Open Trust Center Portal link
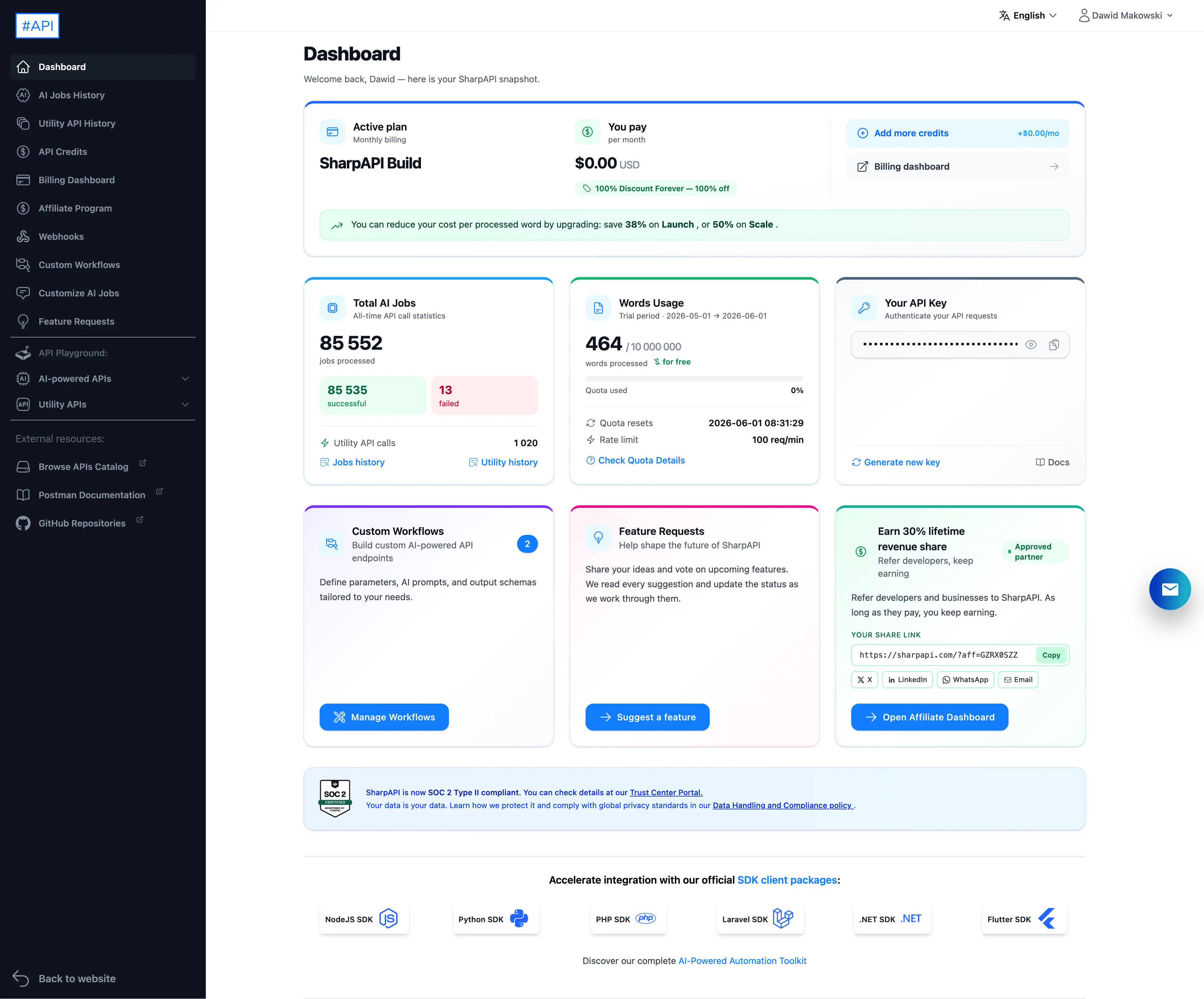 coord(666,793)
